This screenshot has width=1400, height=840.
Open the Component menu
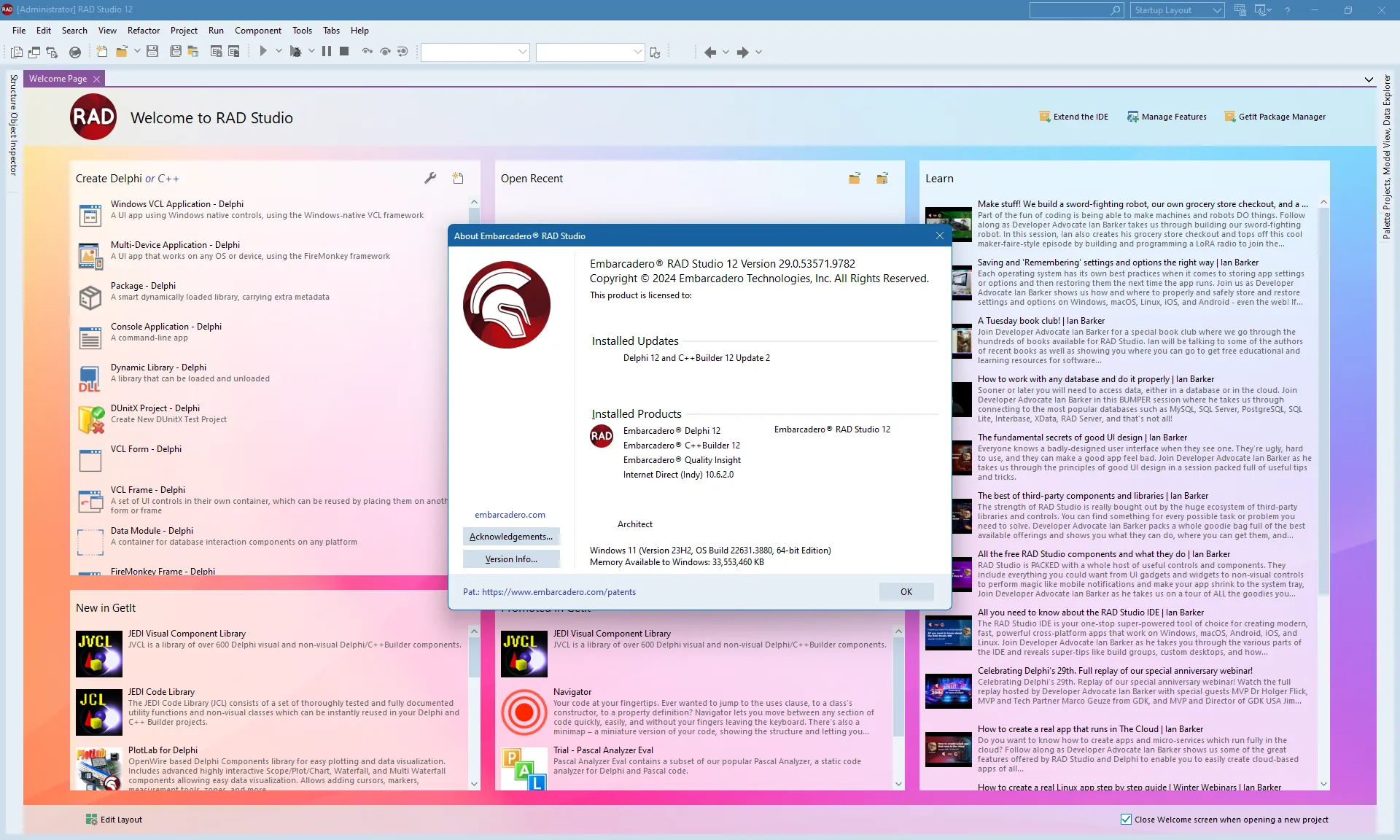pyautogui.click(x=258, y=31)
